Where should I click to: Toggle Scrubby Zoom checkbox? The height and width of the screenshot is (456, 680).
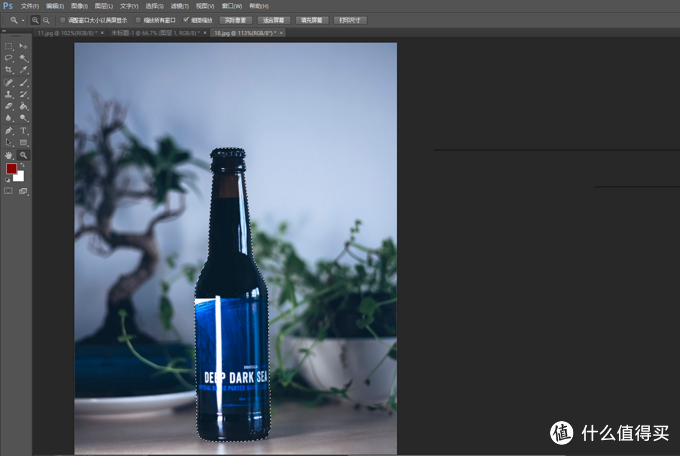(186, 20)
